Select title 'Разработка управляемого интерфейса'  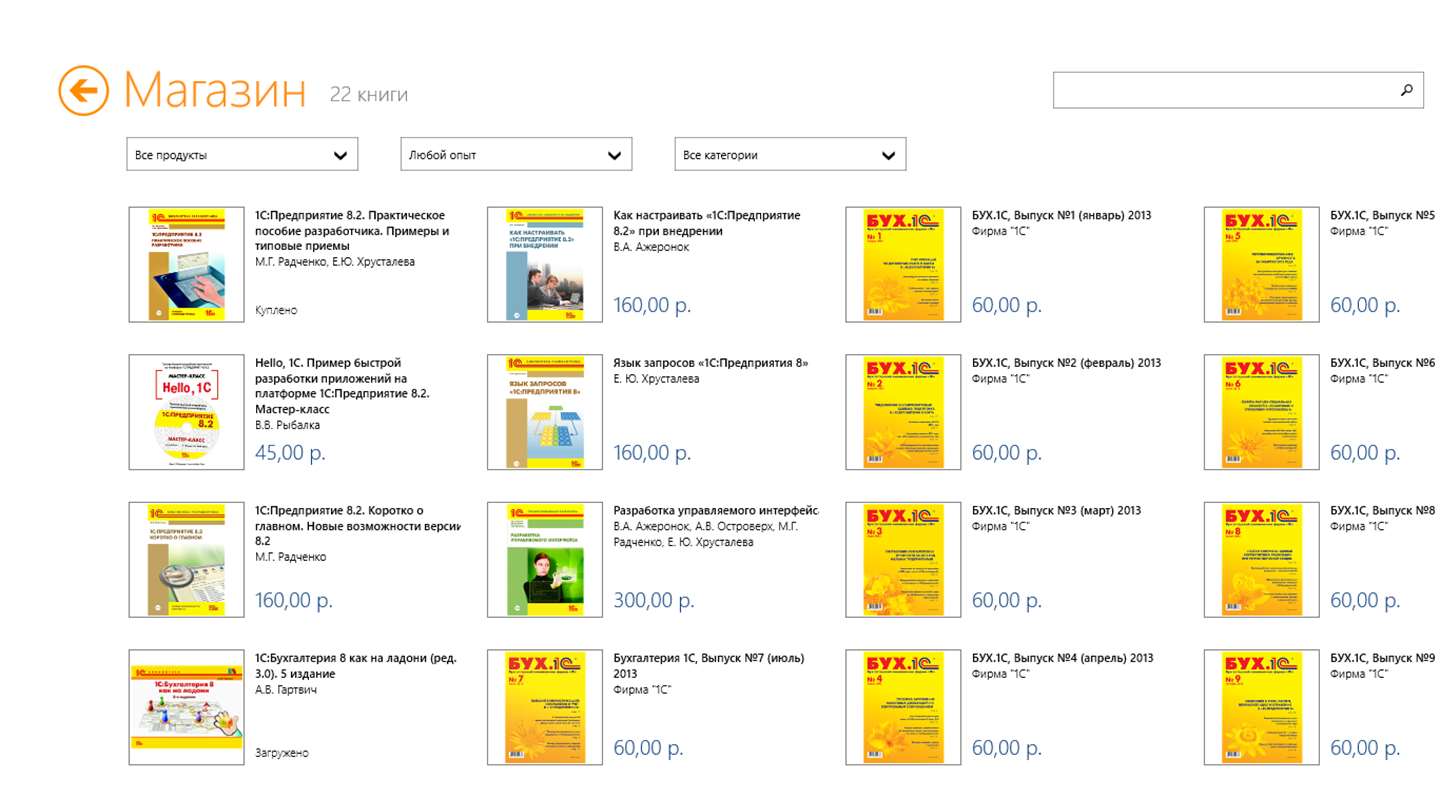pyautogui.click(x=716, y=511)
